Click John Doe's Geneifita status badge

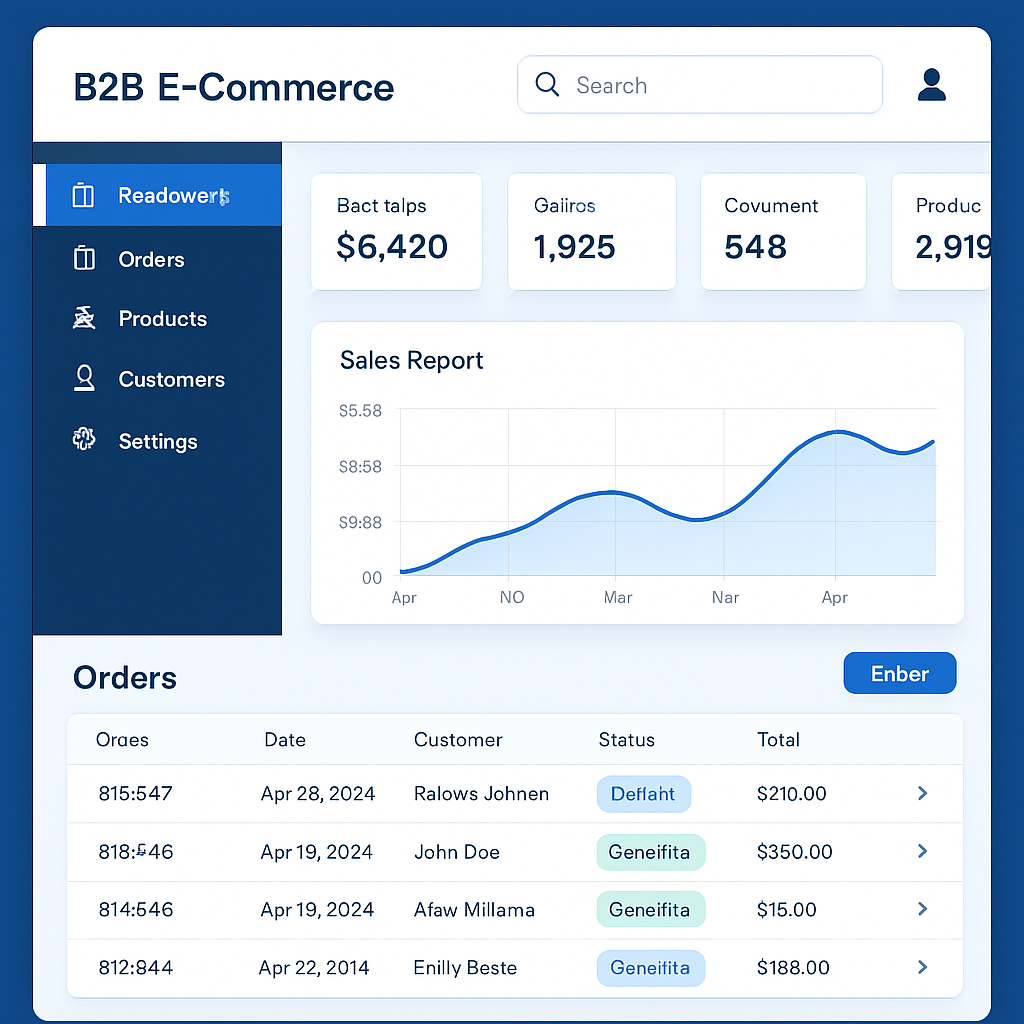(650, 852)
